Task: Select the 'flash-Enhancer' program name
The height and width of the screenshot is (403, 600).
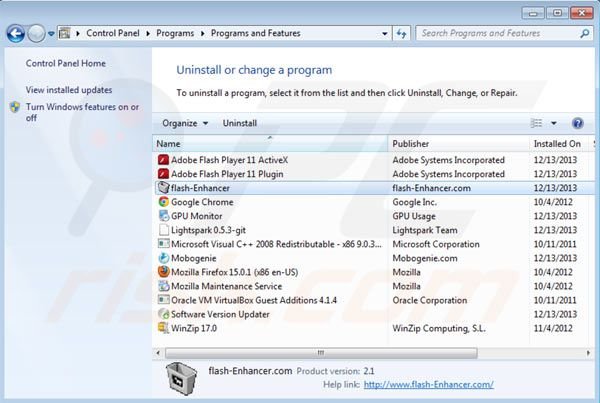Action: [x=200, y=188]
